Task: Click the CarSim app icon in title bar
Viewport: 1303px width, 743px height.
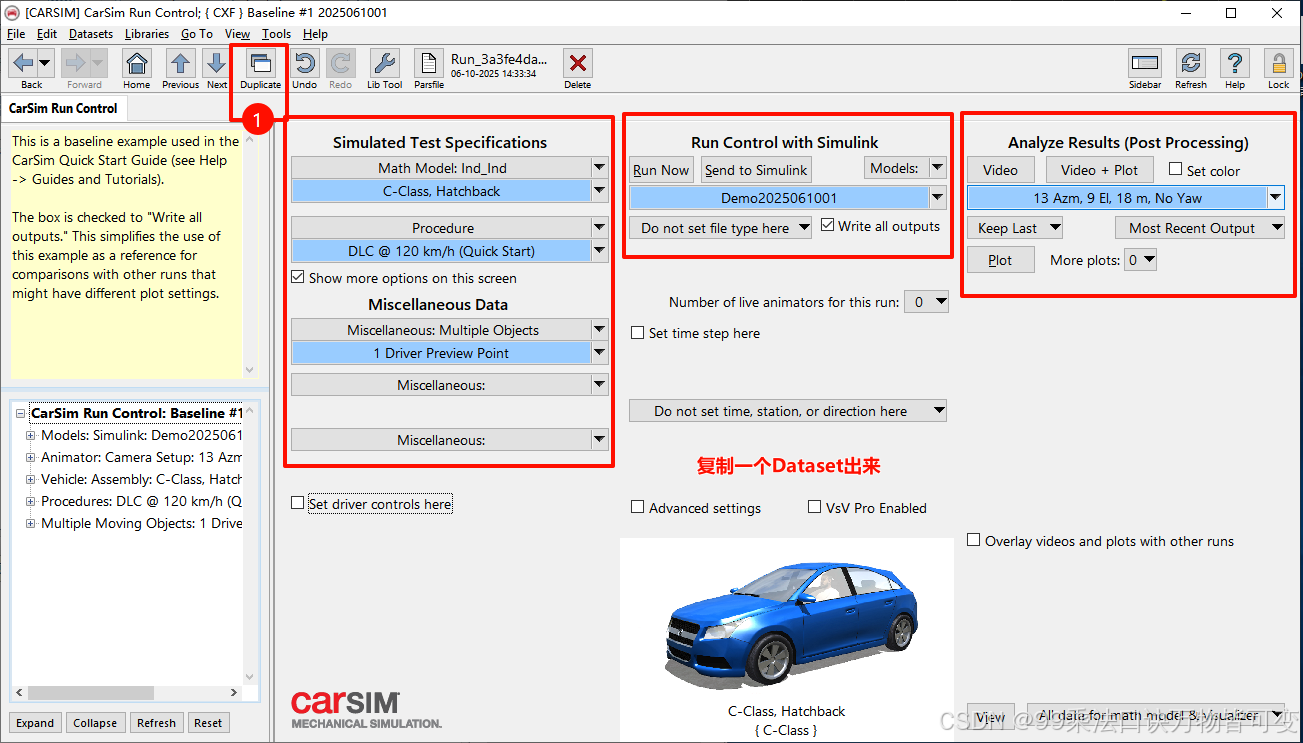Action: 12,13
